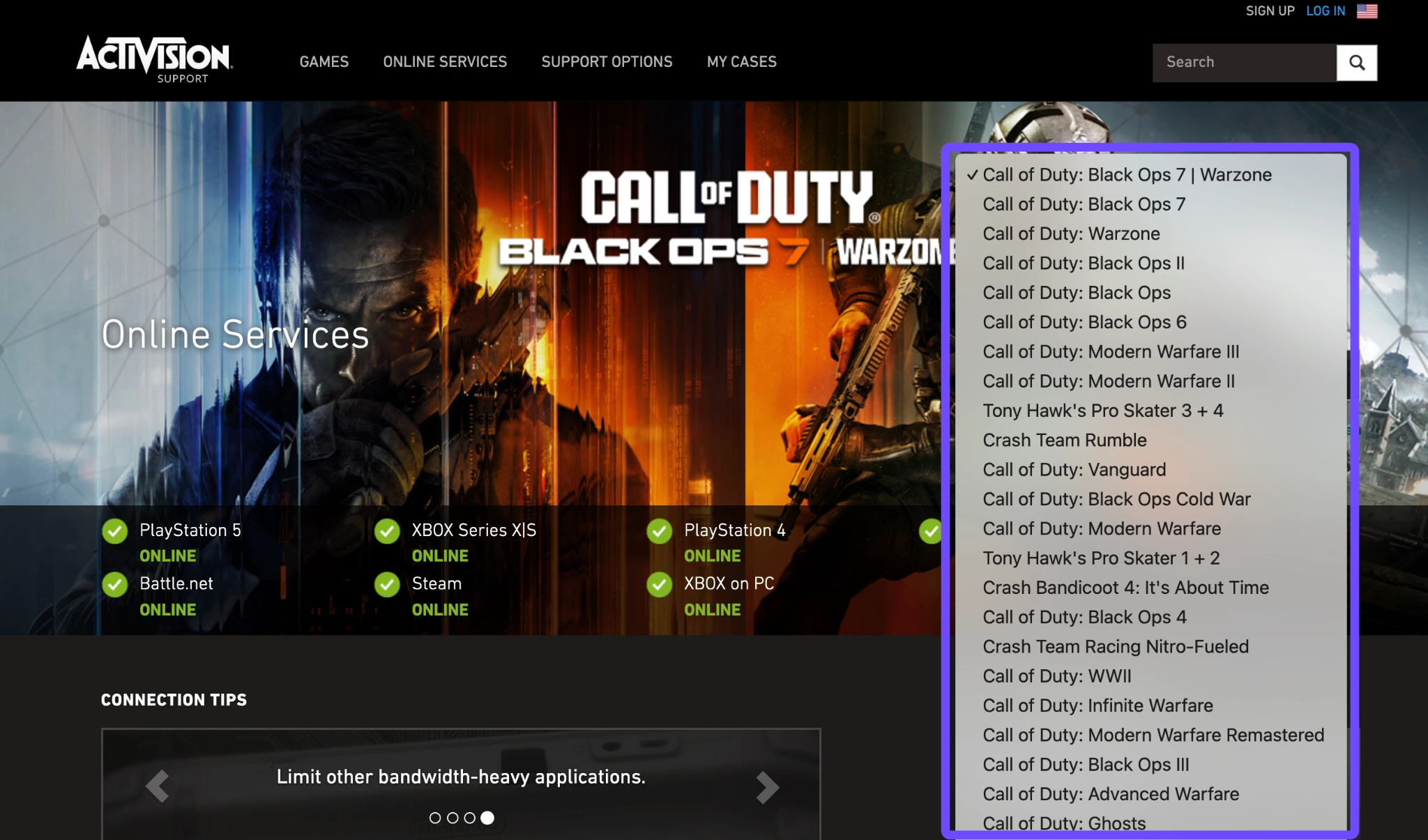Select Call of Duty: Black Ops Cold War

(1151, 499)
